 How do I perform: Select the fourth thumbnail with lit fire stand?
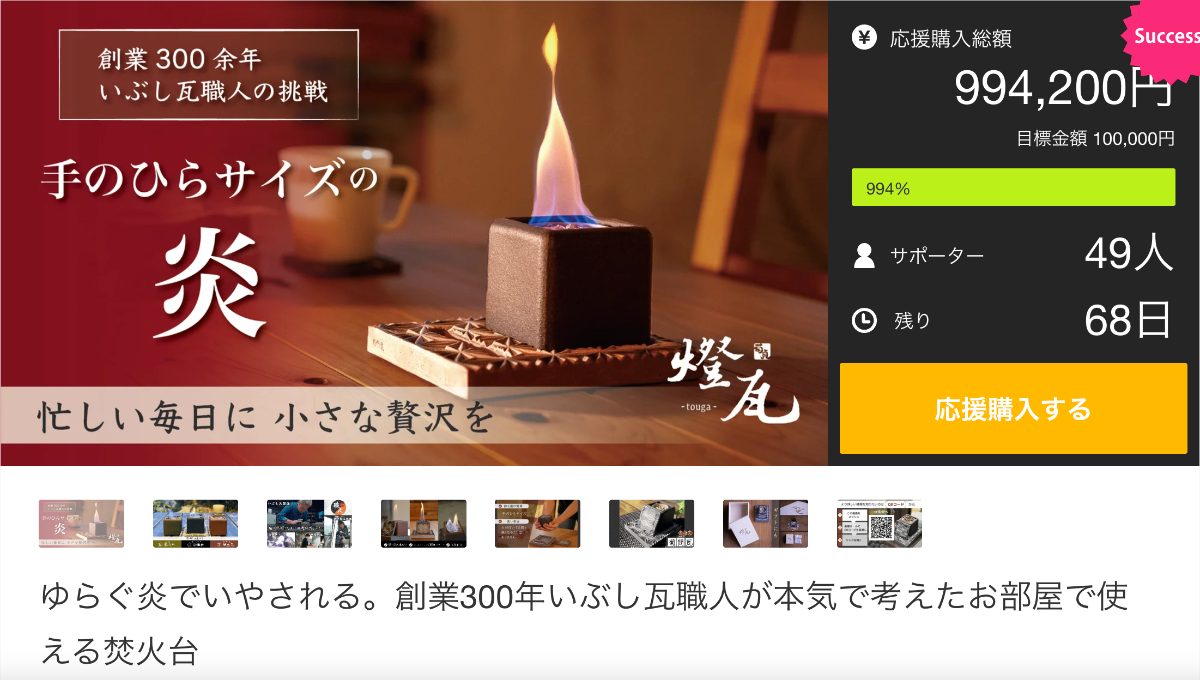(x=423, y=524)
